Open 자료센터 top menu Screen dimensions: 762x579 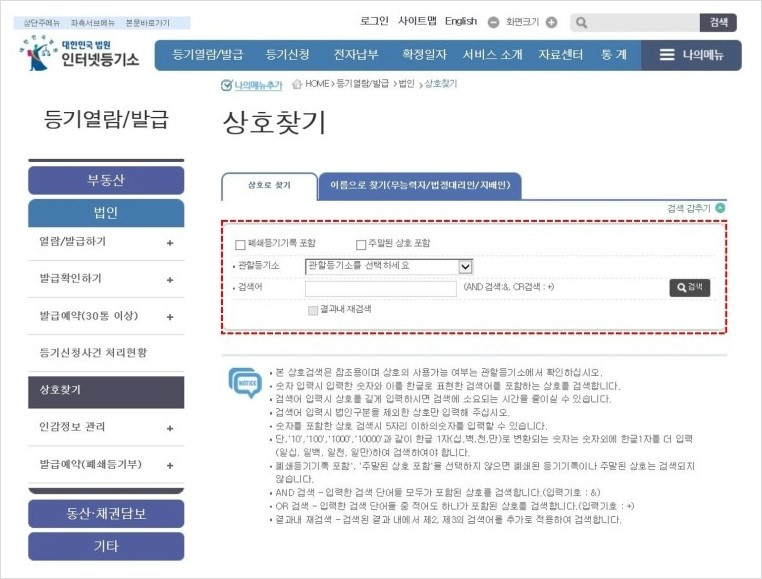pyautogui.click(x=560, y=55)
